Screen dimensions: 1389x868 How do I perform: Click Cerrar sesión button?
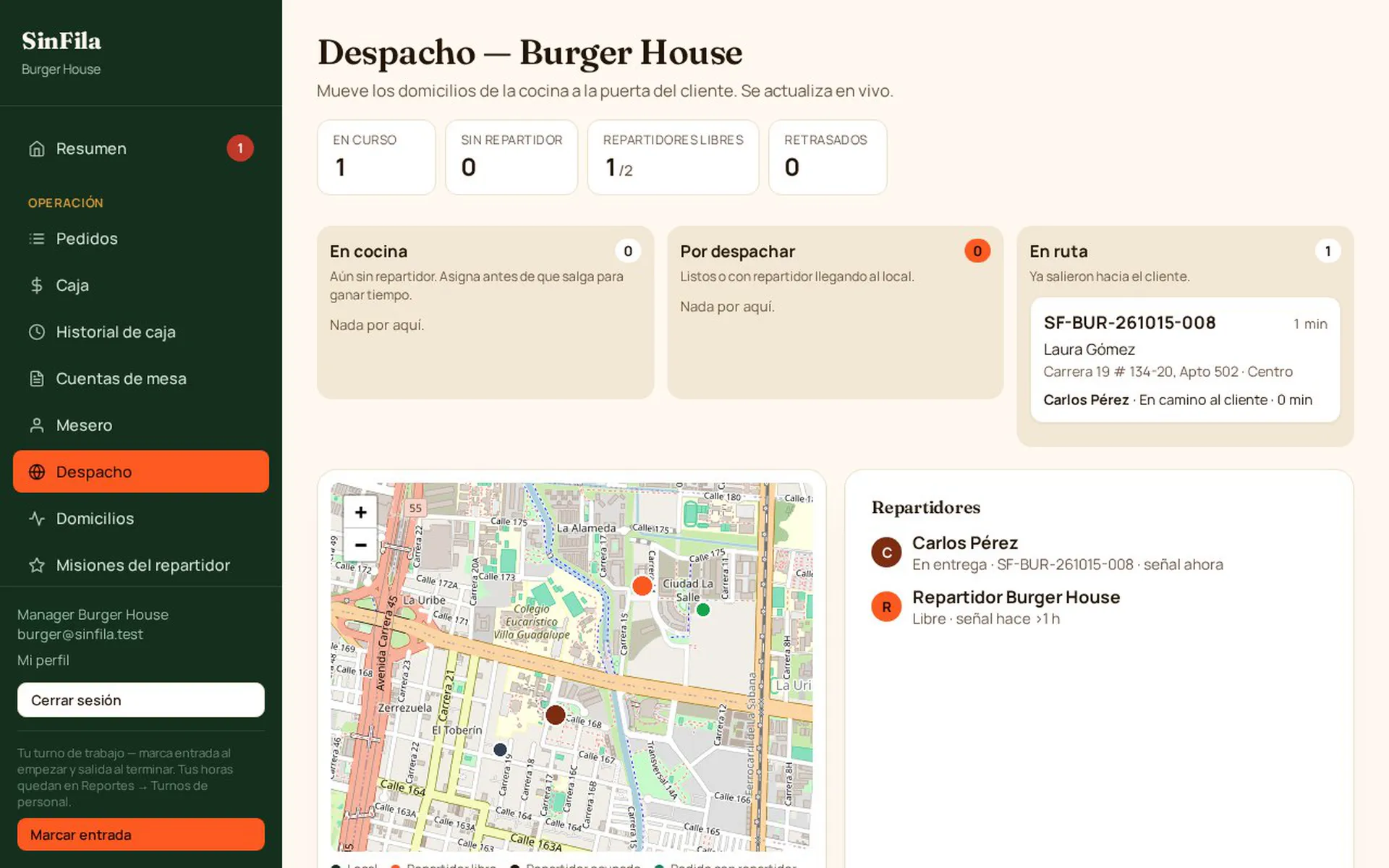click(x=141, y=700)
